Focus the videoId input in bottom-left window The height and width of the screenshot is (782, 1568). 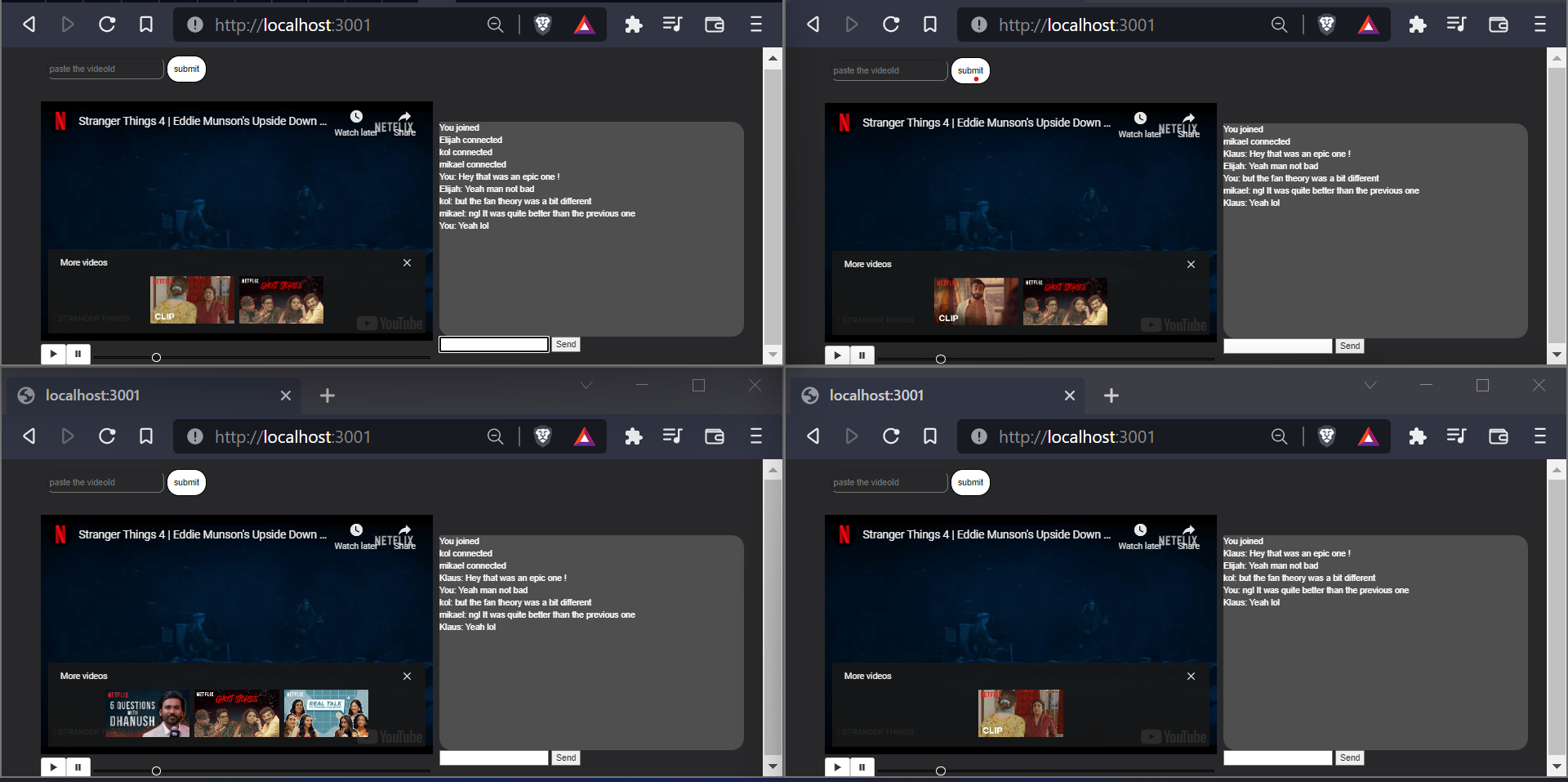pos(105,483)
